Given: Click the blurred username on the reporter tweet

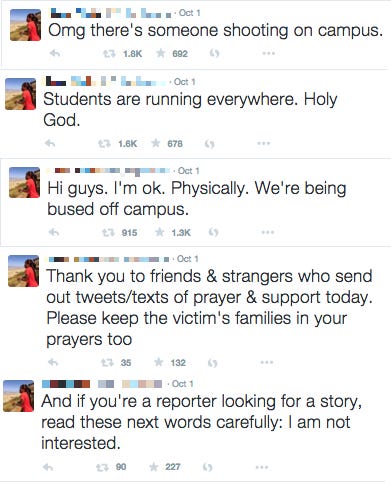Looking at the screenshot, I should (102, 384).
